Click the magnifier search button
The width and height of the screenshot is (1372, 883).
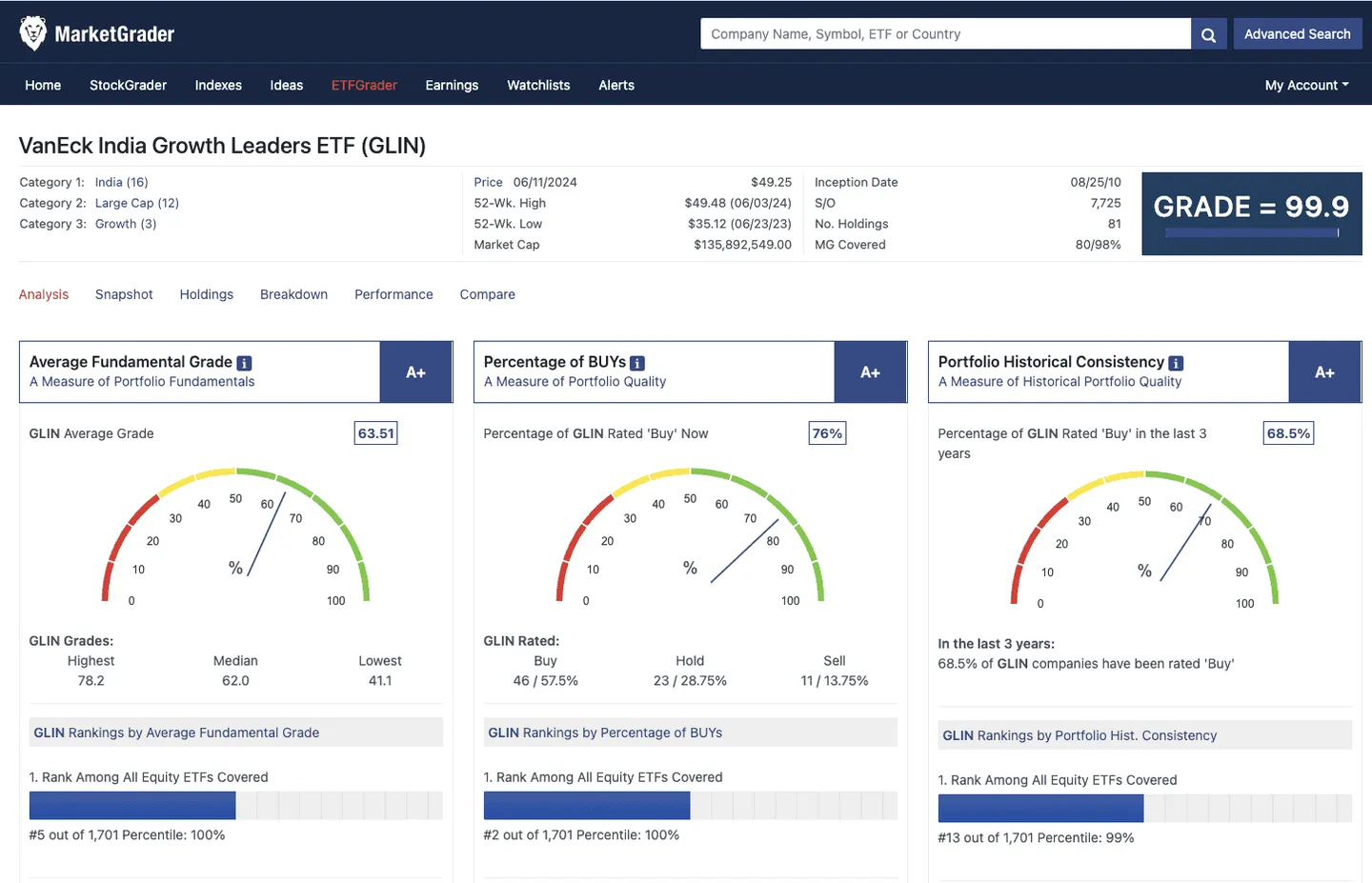1208,34
